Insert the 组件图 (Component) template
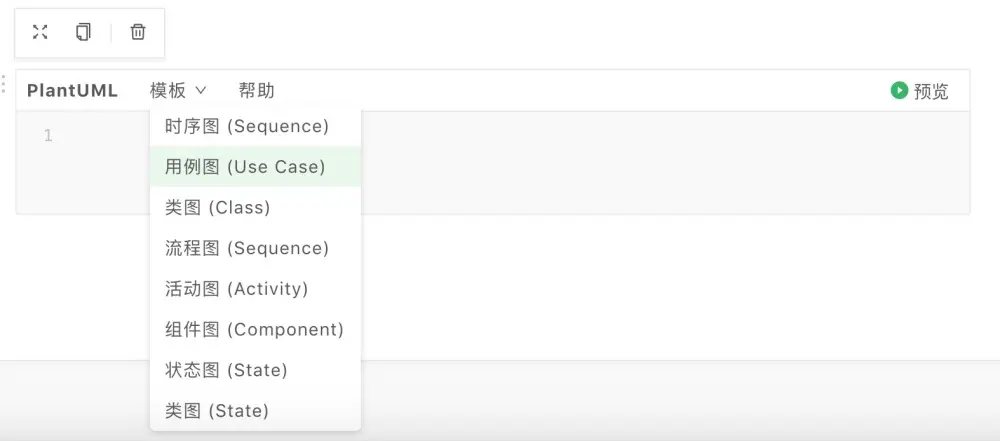Viewport: 1000px width, 441px height. pyautogui.click(x=254, y=330)
